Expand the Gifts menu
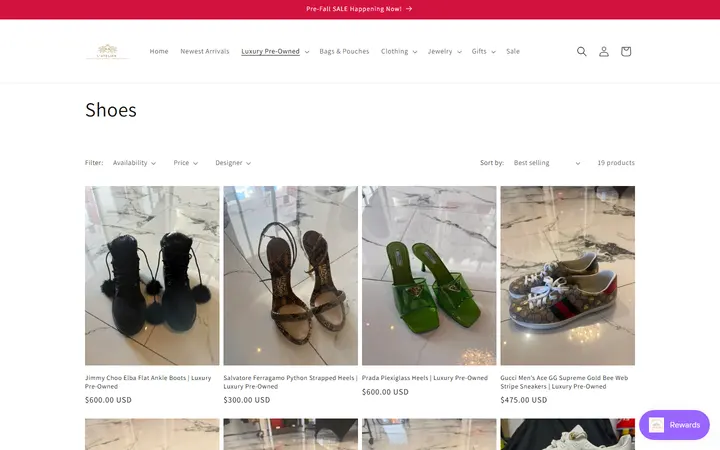 tap(483, 51)
